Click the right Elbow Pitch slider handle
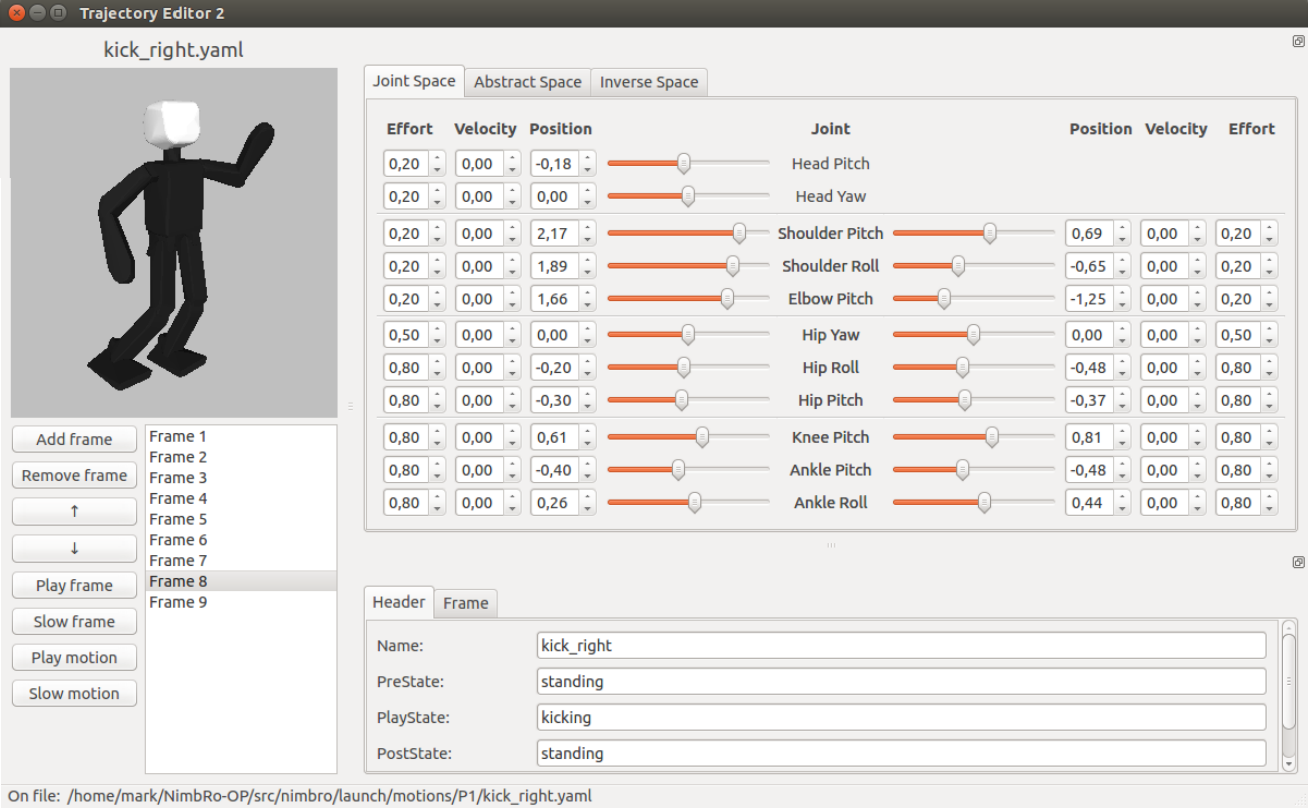1308x810 pixels. pos(944,298)
